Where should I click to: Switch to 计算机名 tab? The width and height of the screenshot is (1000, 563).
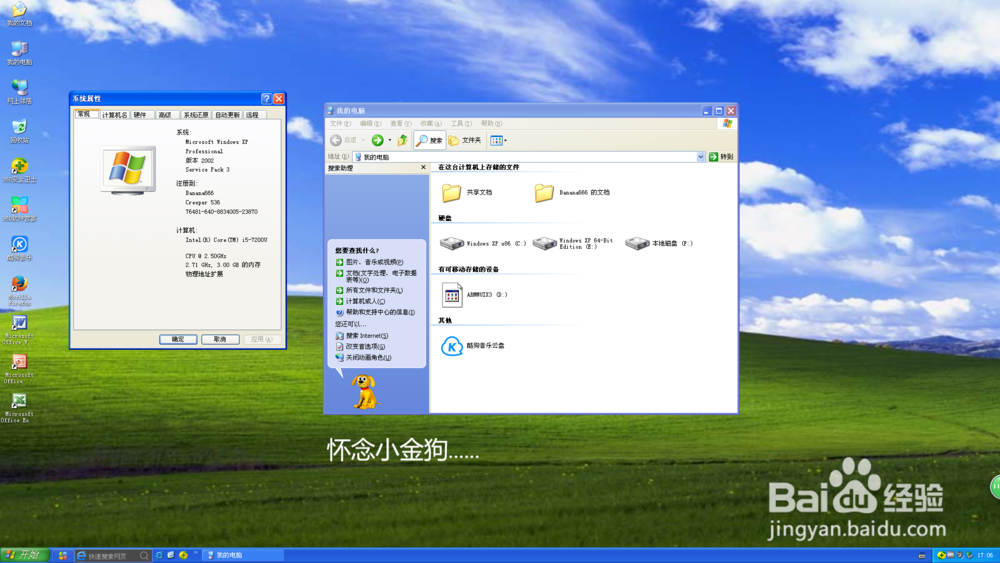(115, 115)
